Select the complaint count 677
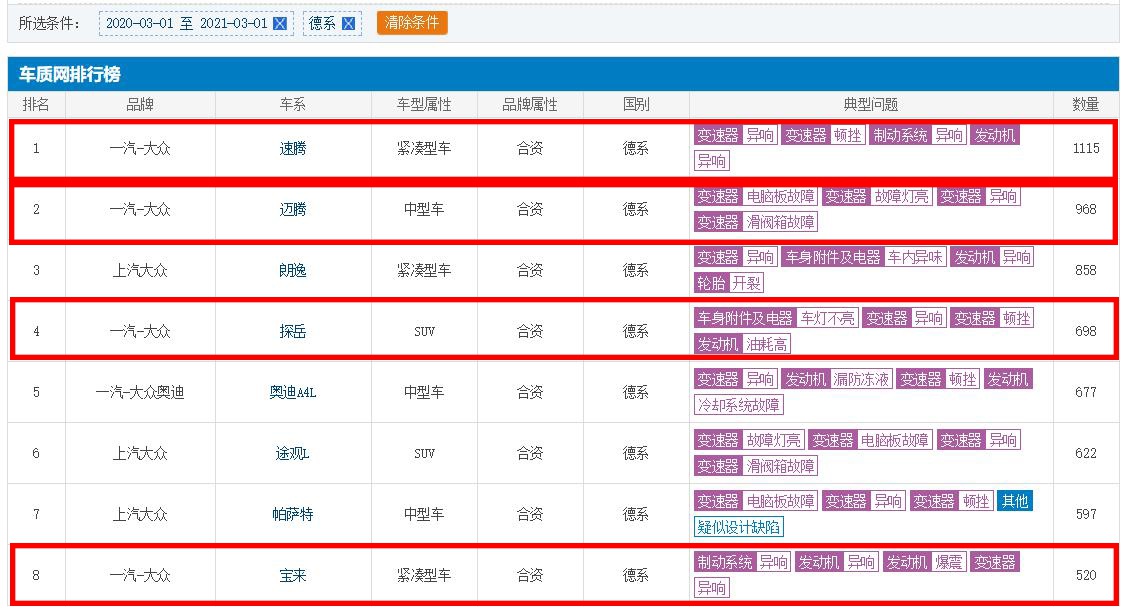 pos(1086,393)
